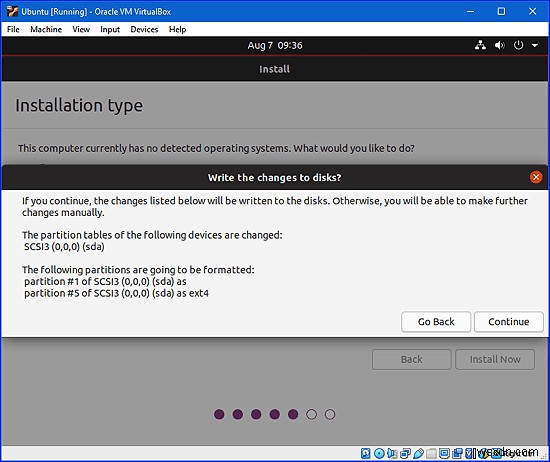Click the 'Installation type' heading
550x462 pixels.
click(79, 105)
